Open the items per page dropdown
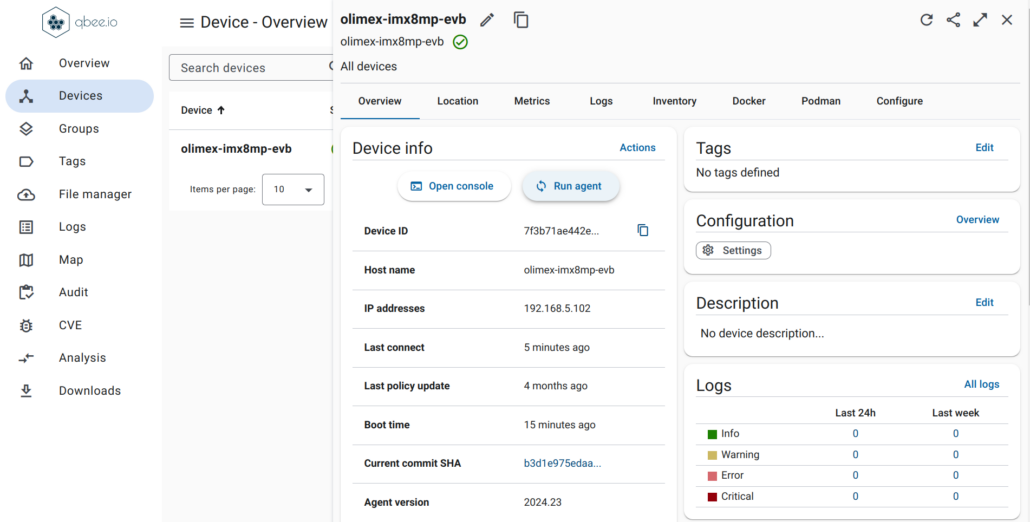 coord(293,189)
